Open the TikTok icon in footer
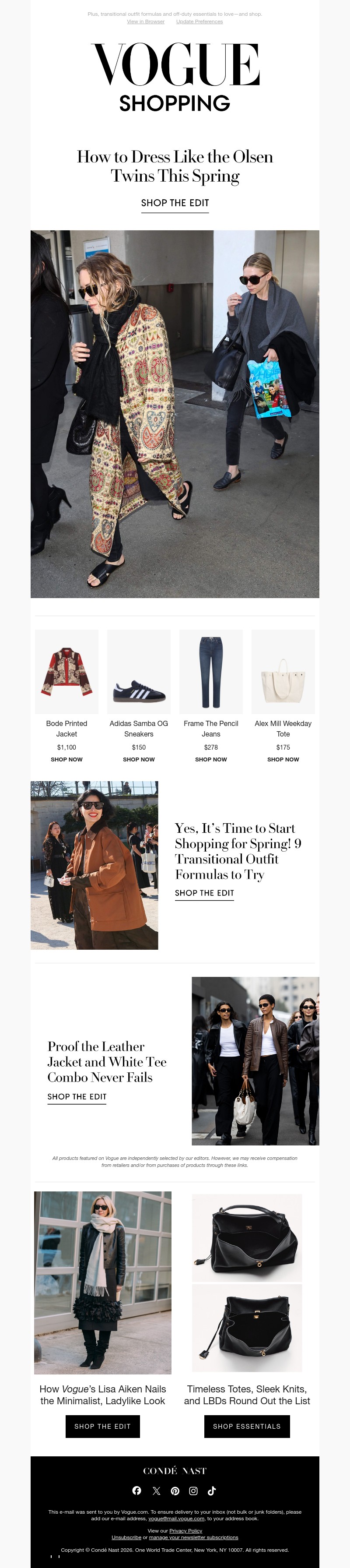 [x=212, y=1490]
